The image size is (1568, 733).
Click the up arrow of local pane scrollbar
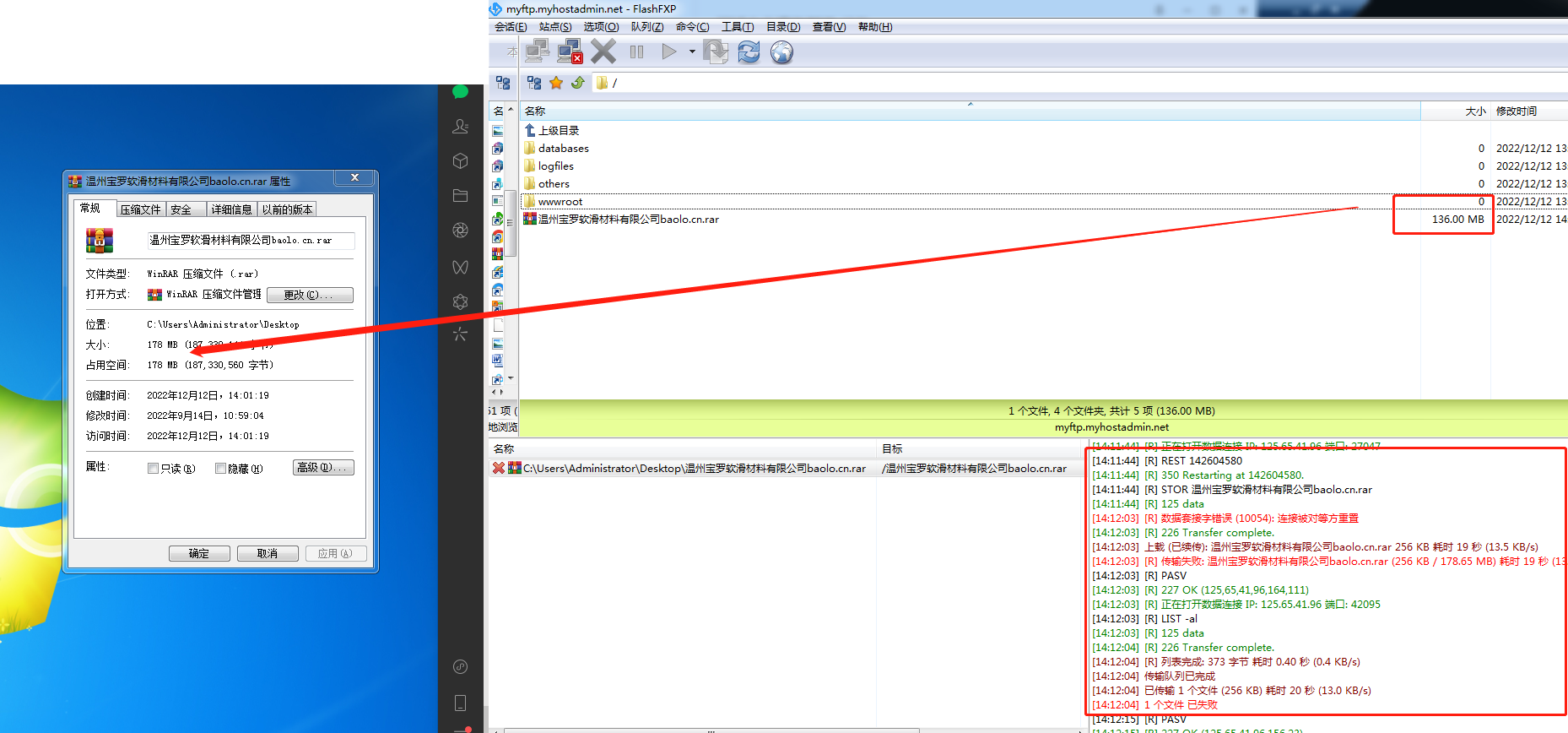511,110
